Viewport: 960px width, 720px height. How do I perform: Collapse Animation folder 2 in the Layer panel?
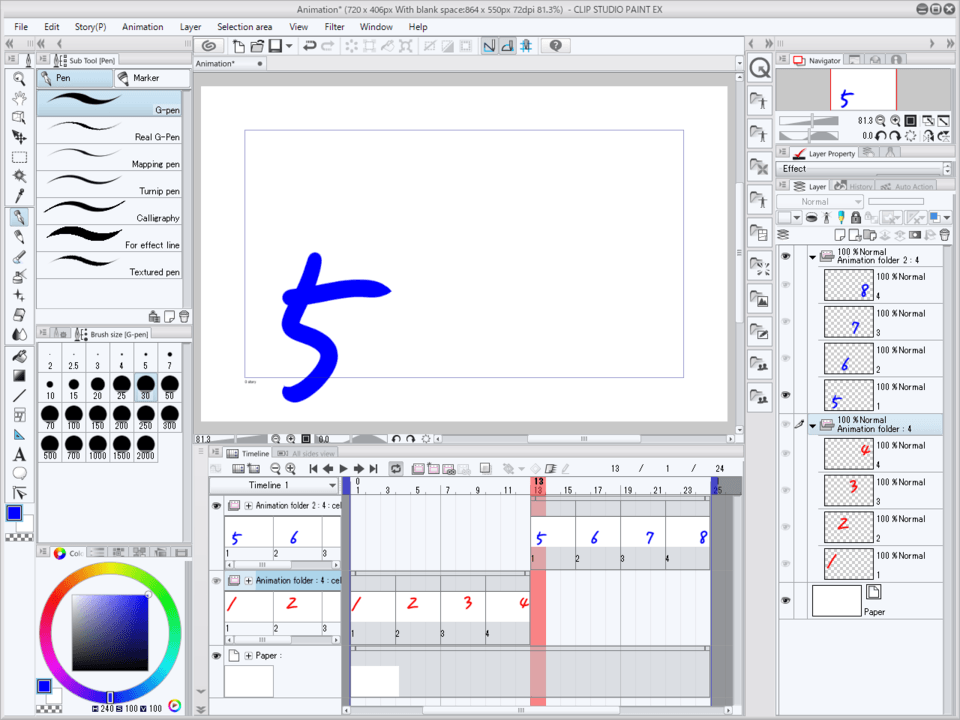point(812,257)
